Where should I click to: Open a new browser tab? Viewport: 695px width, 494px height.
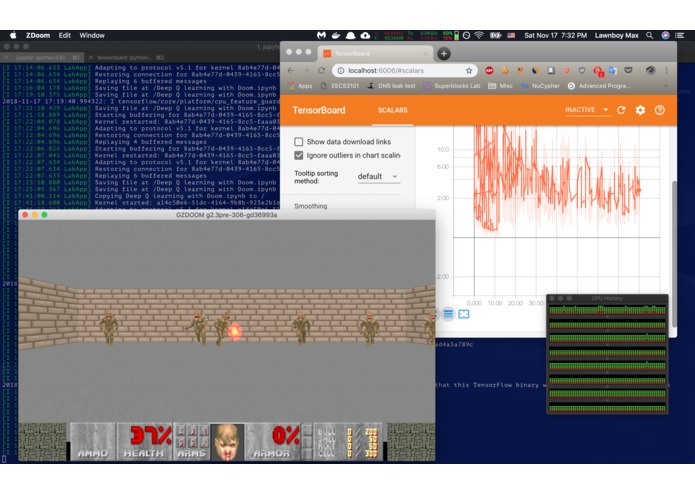[x=444, y=54]
